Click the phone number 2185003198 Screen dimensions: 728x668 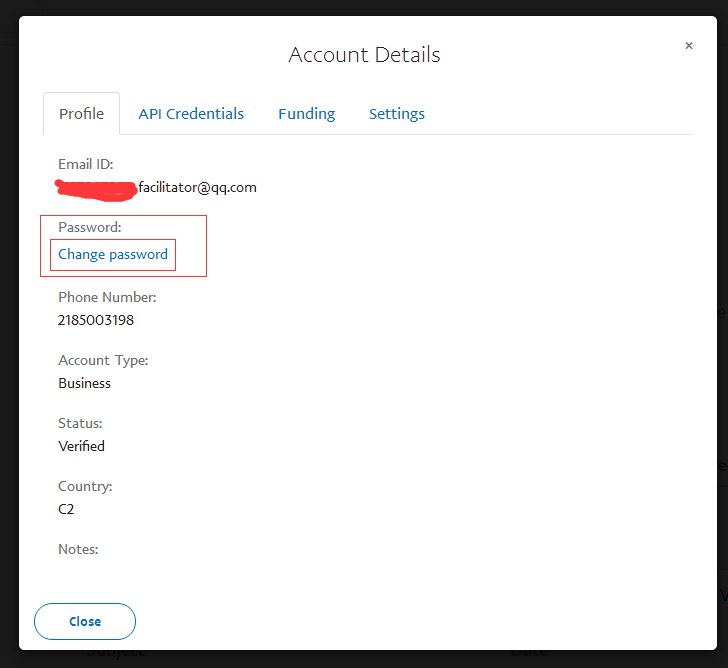pyautogui.click(x=96, y=320)
